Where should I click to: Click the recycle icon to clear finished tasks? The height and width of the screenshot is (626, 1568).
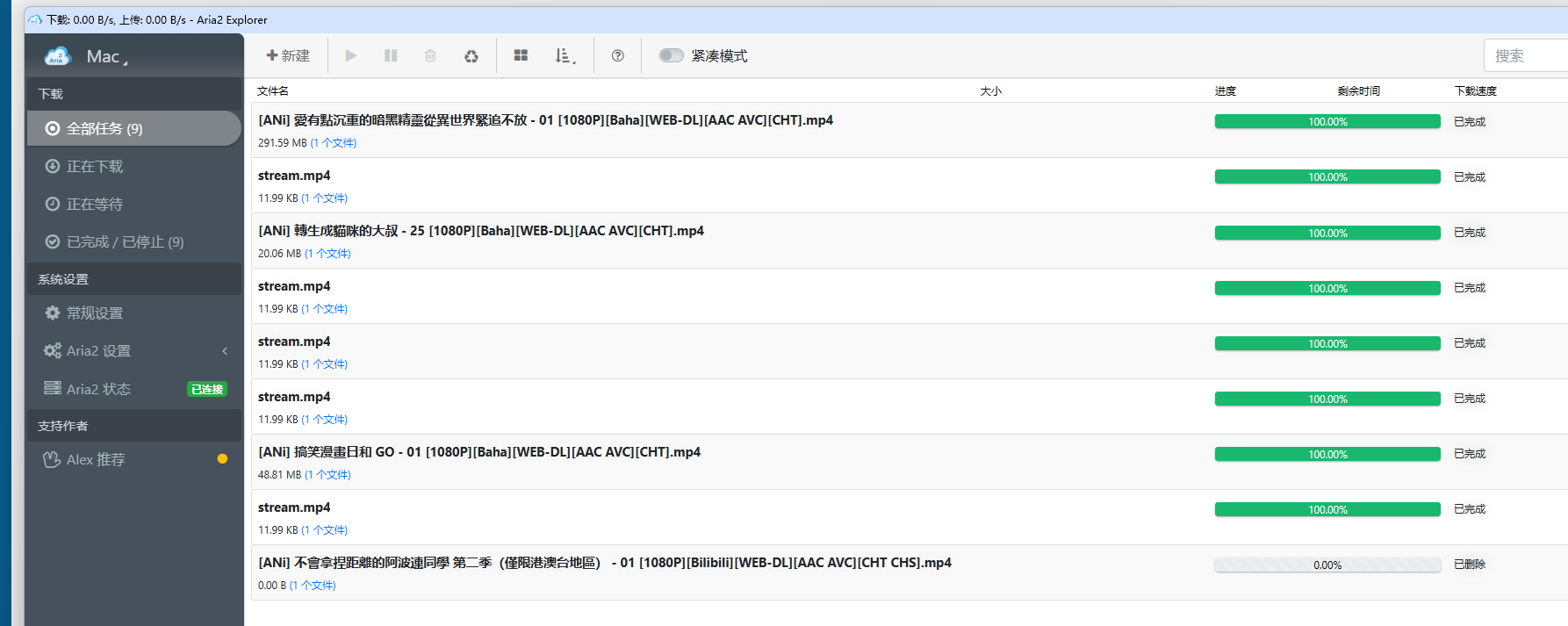pos(471,56)
